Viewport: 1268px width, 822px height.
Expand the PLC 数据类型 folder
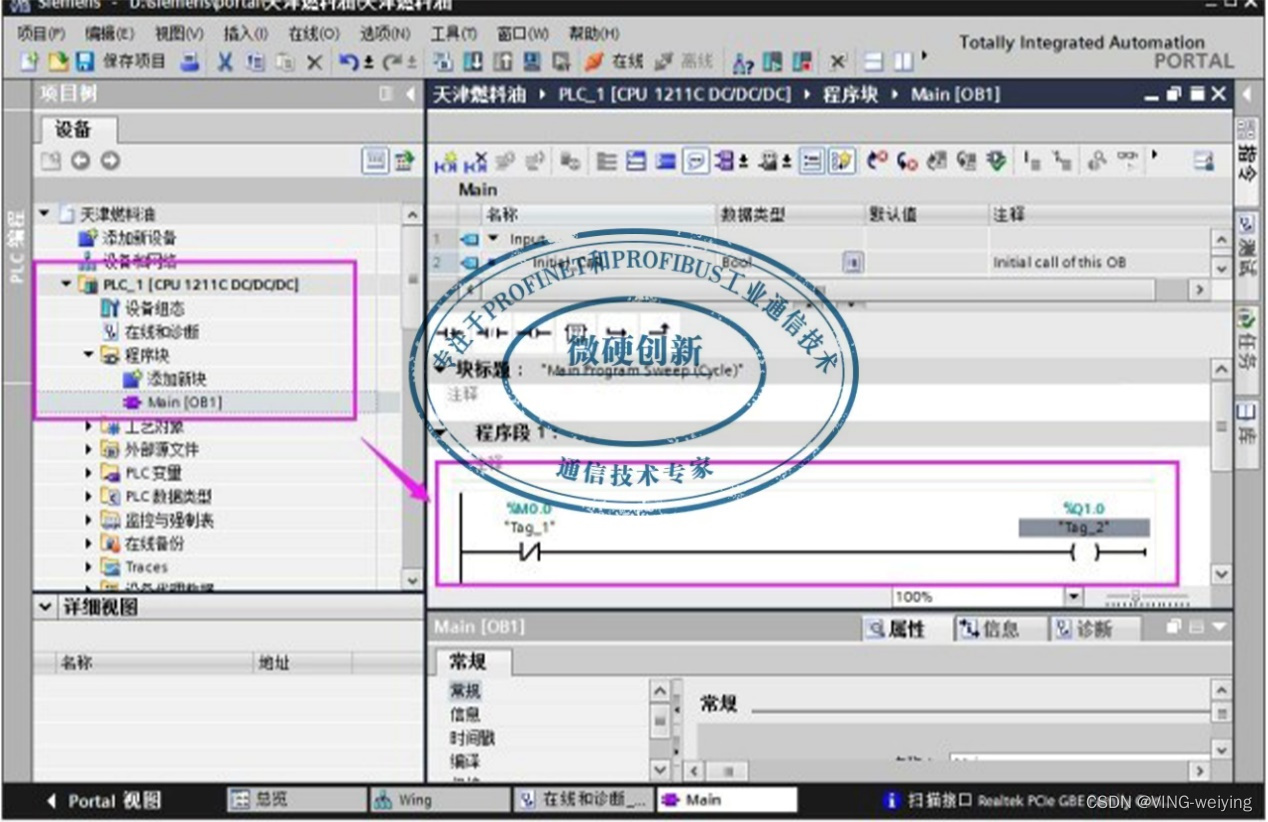89,497
